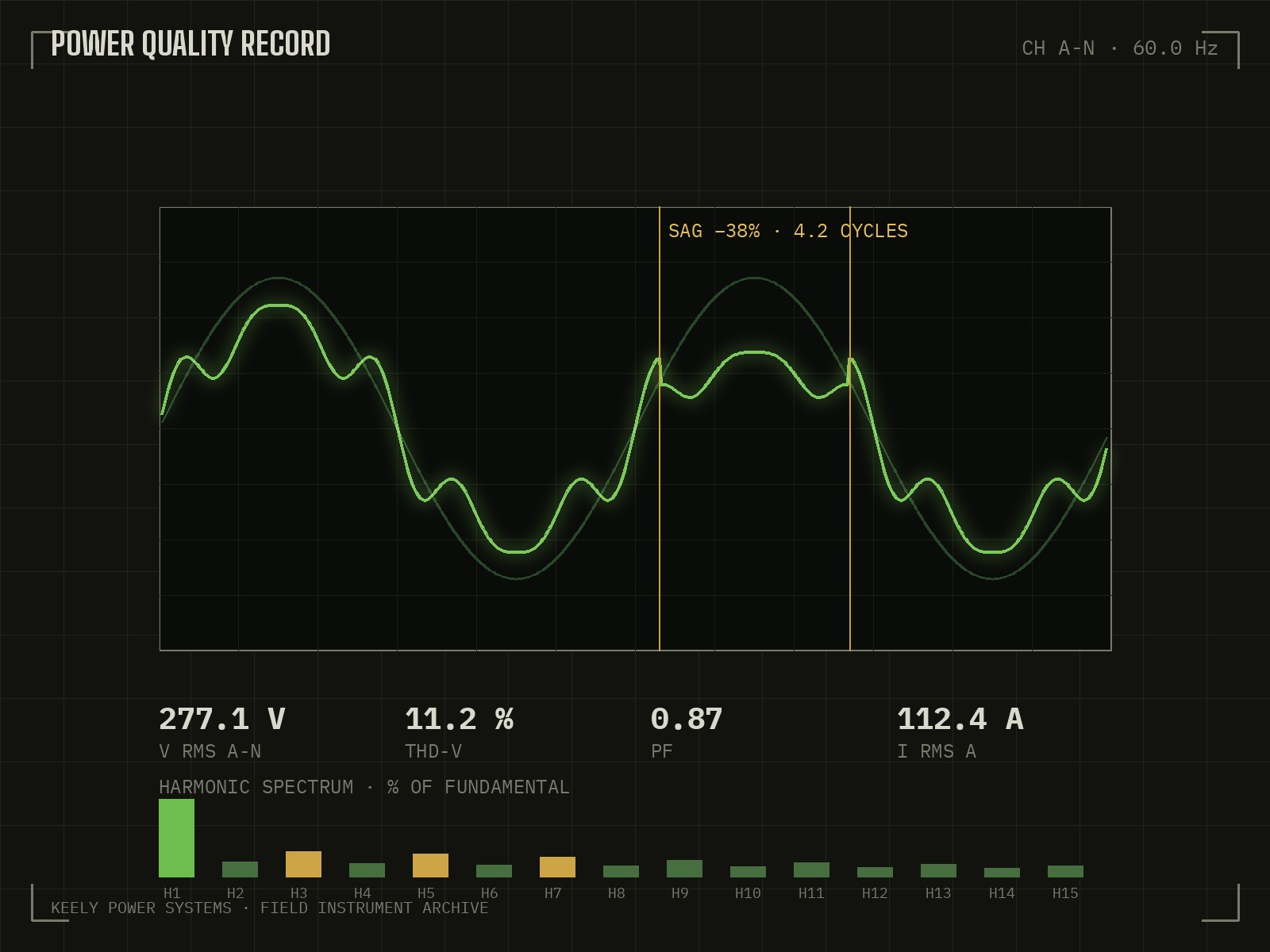Click the H15 axis label

click(1065, 893)
